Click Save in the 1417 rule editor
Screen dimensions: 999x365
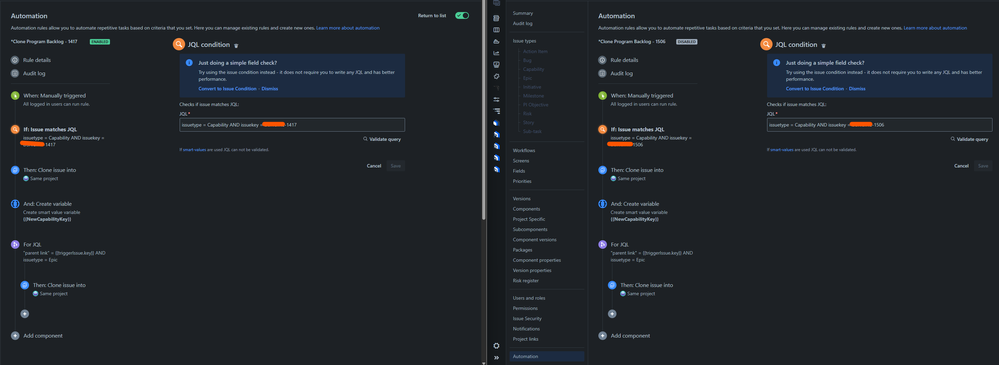[x=395, y=166]
